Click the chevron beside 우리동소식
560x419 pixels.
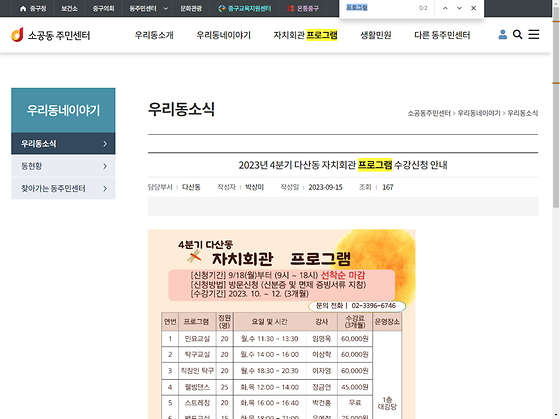tap(105, 144)
